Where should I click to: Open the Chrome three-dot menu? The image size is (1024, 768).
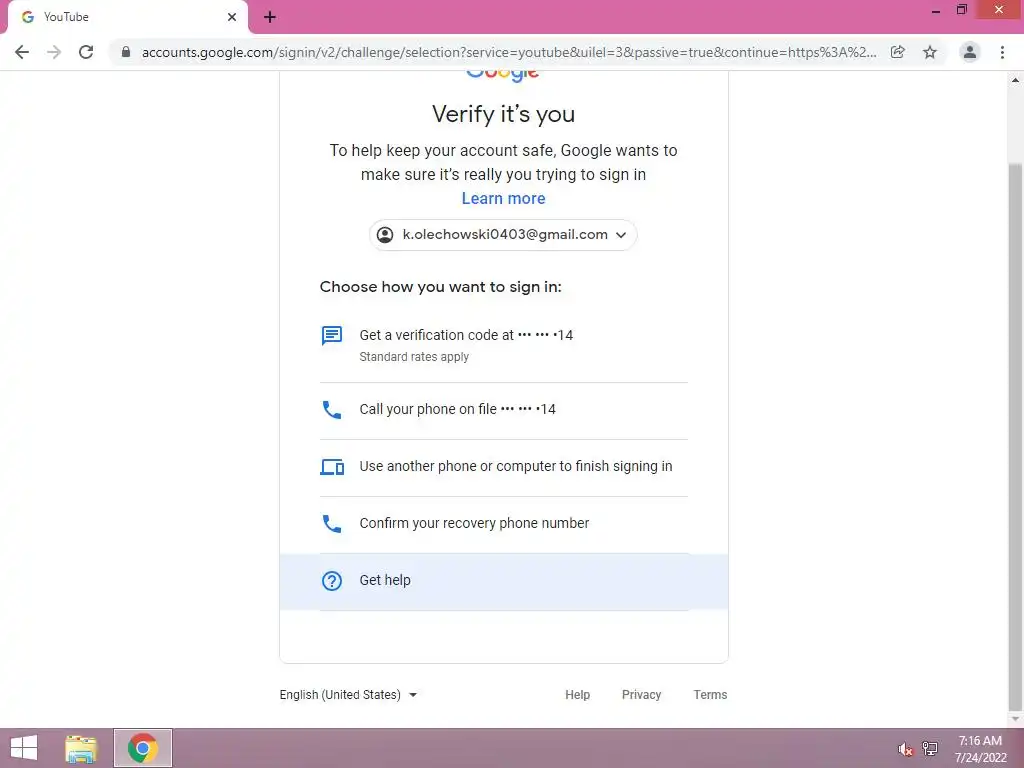pyautogui.click(x=1002, y=52)
